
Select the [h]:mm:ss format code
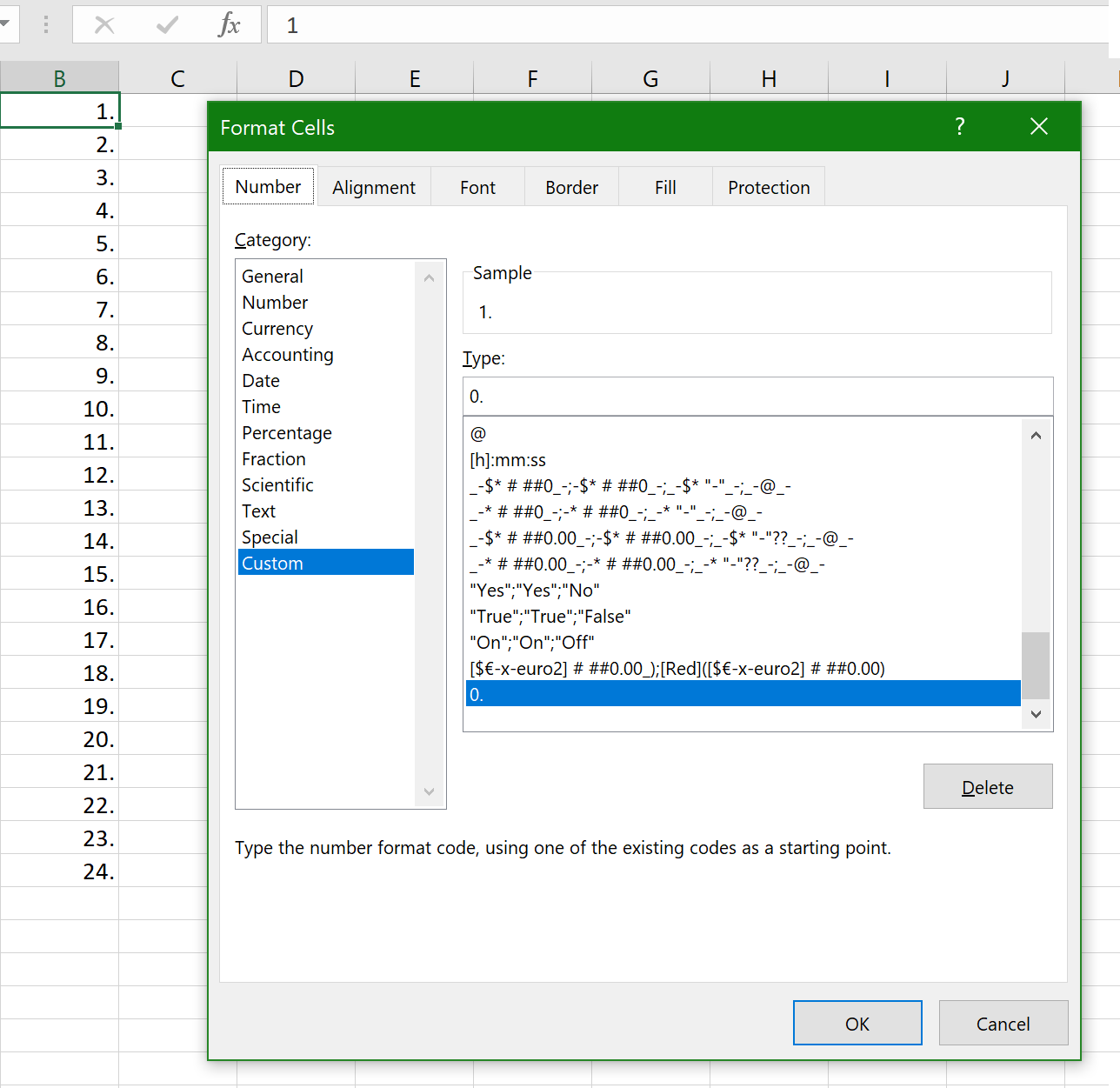tap(743, 460)
